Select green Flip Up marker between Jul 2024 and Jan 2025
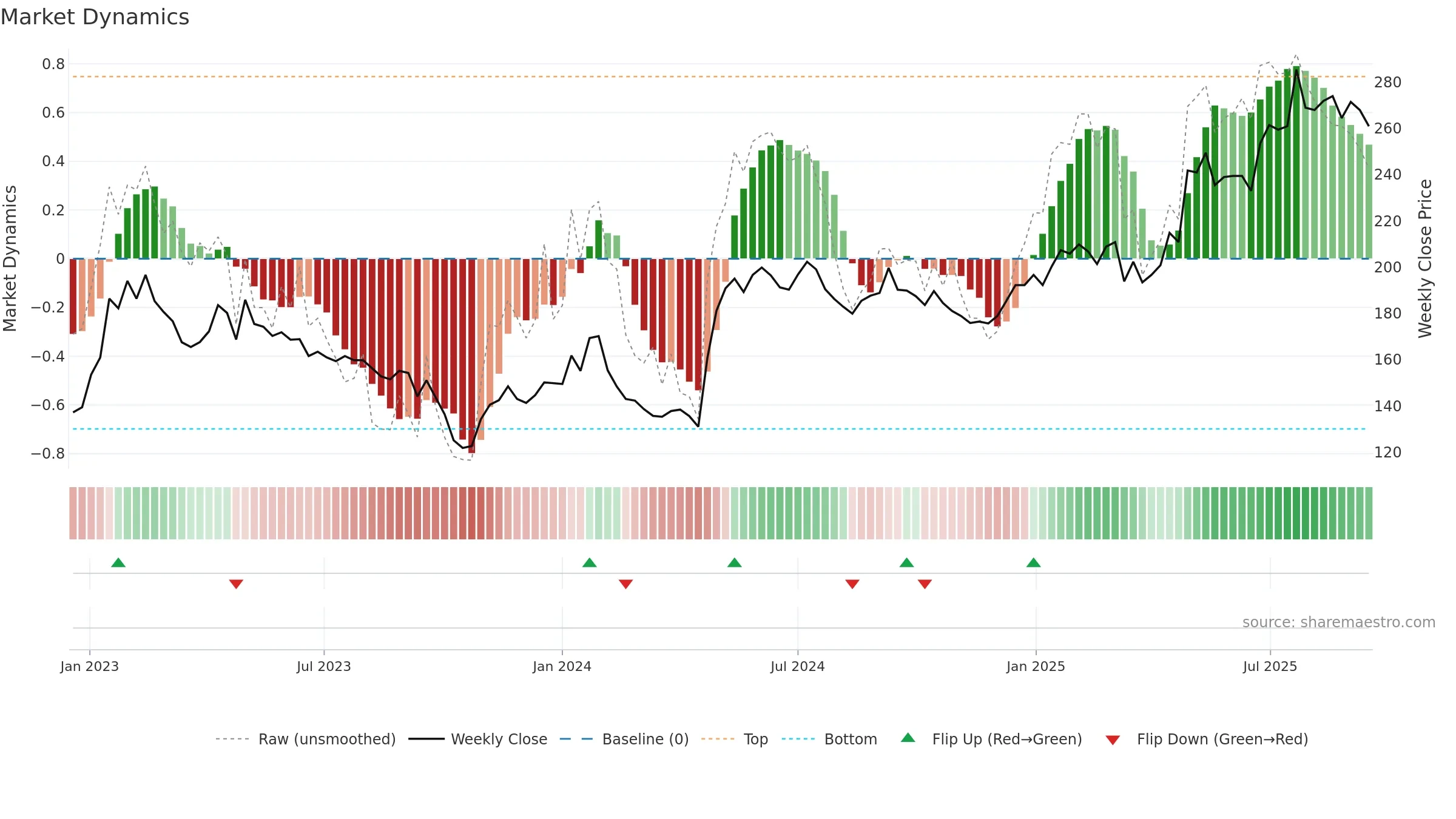 click(x=907, y=563)
